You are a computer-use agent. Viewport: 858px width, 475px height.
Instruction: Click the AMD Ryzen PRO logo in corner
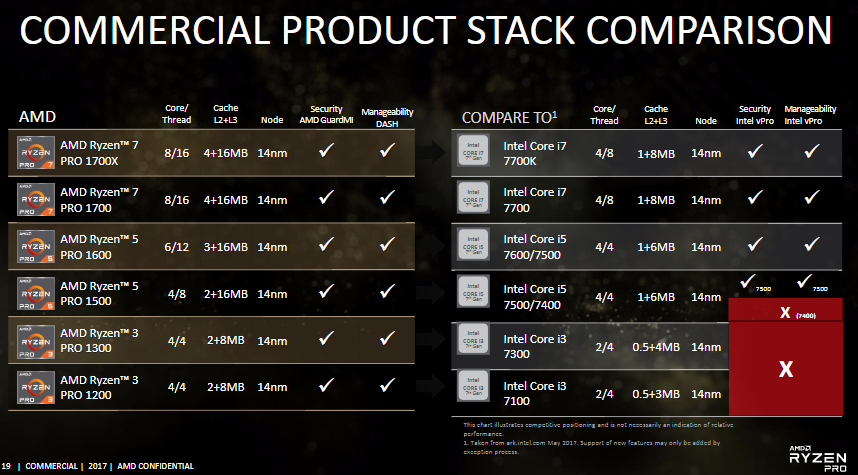click(x=818, y=459)
